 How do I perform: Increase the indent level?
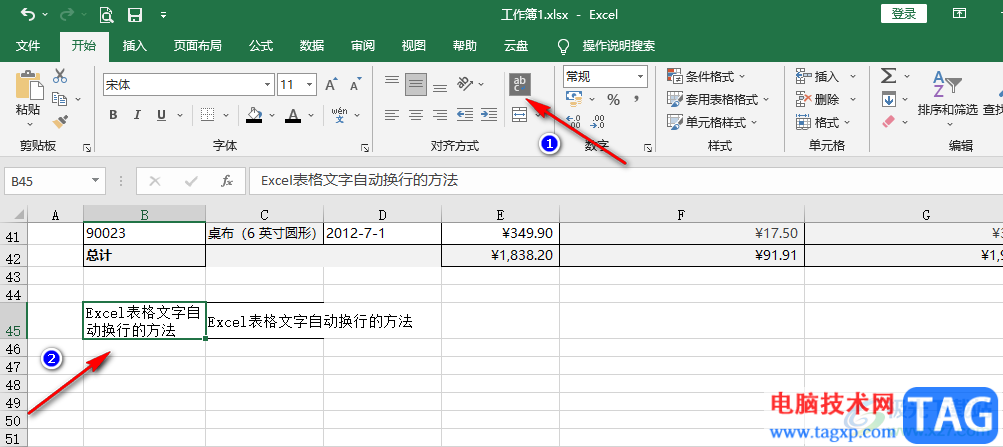489,115
